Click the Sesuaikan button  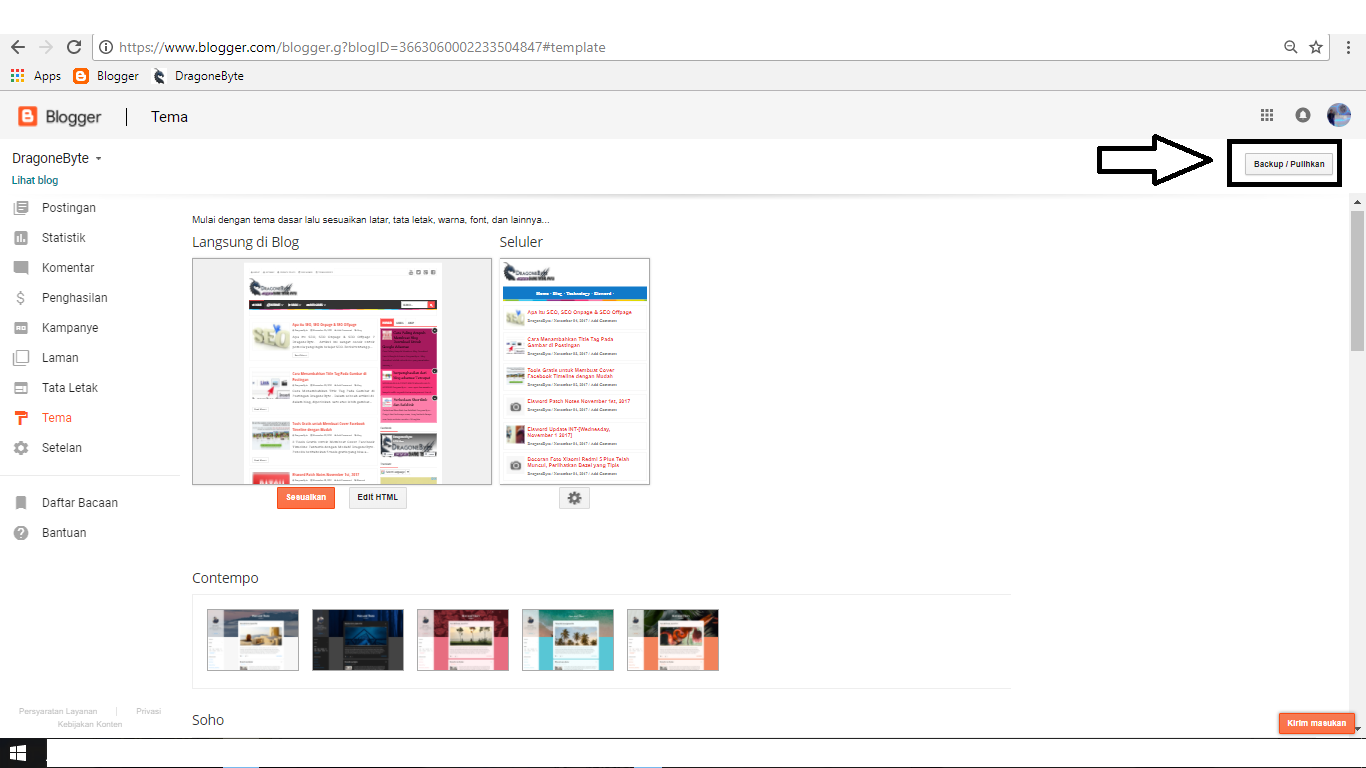[x=306, y=497]
